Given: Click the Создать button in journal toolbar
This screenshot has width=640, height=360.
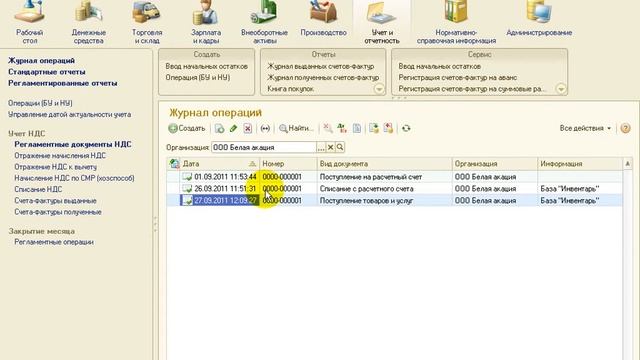Looking at the screenshot, I should 187,129.
